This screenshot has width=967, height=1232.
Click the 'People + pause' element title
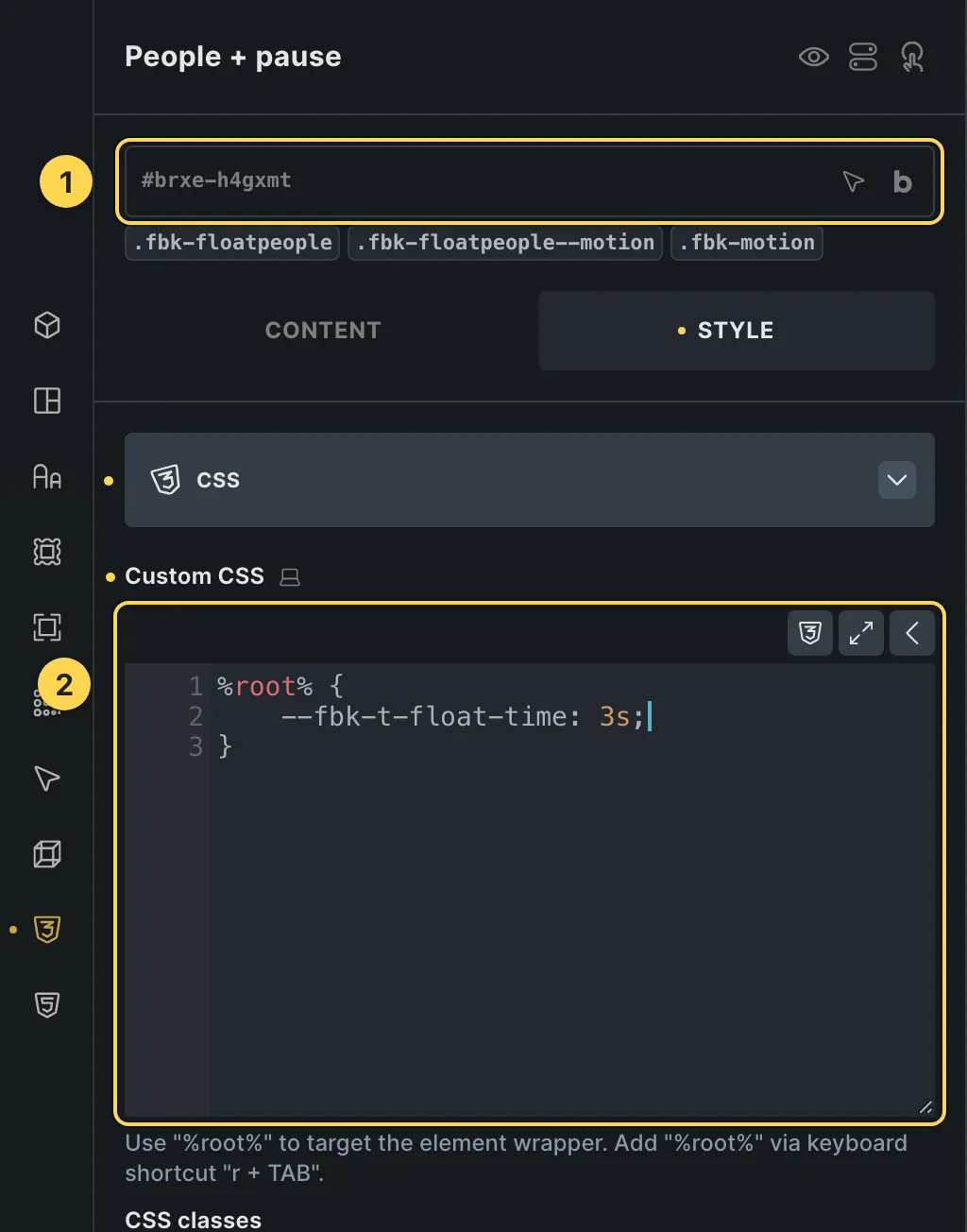[233, 57]
